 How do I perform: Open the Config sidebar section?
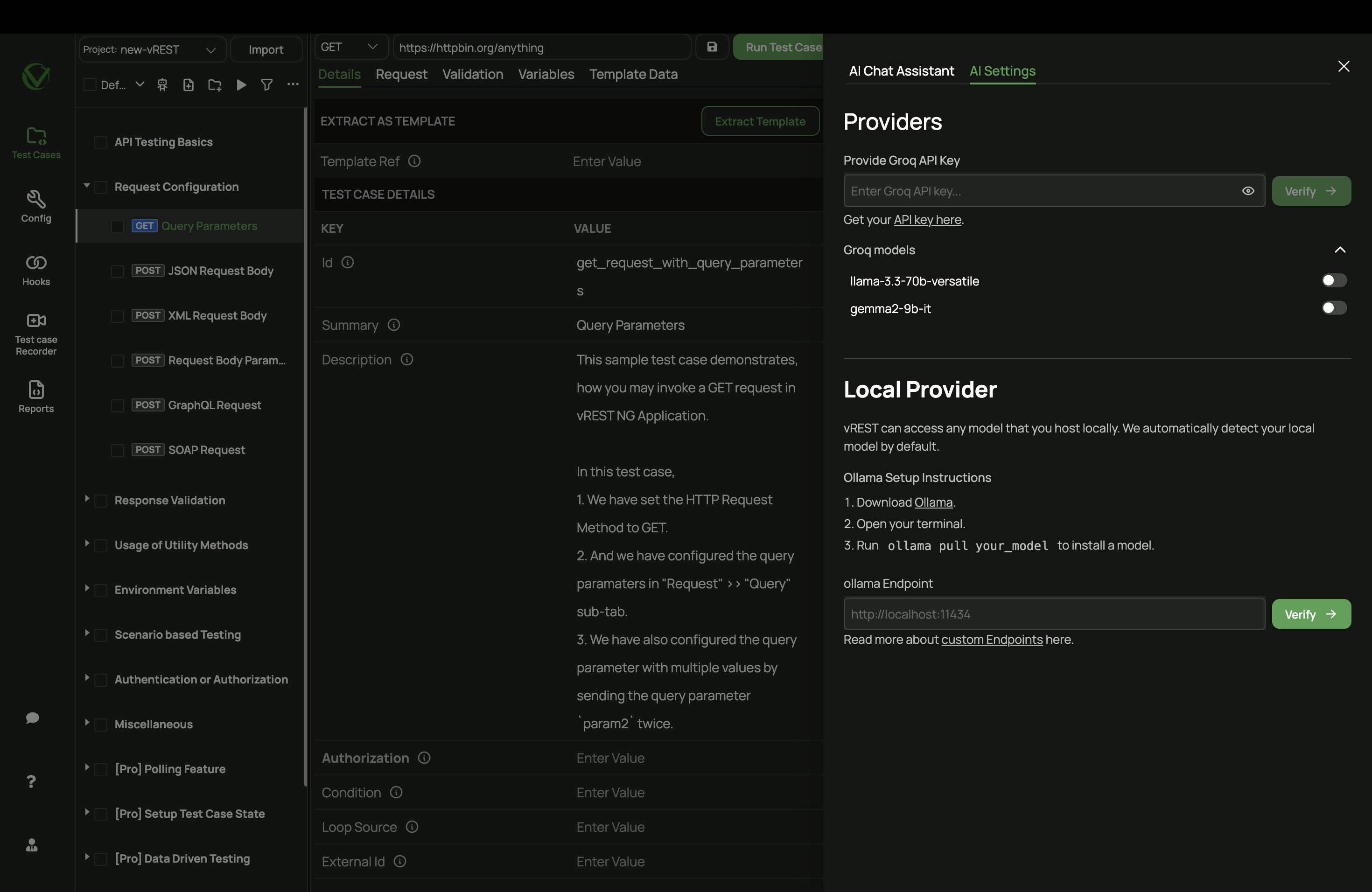pyautogui.click(x=36, y=206)
